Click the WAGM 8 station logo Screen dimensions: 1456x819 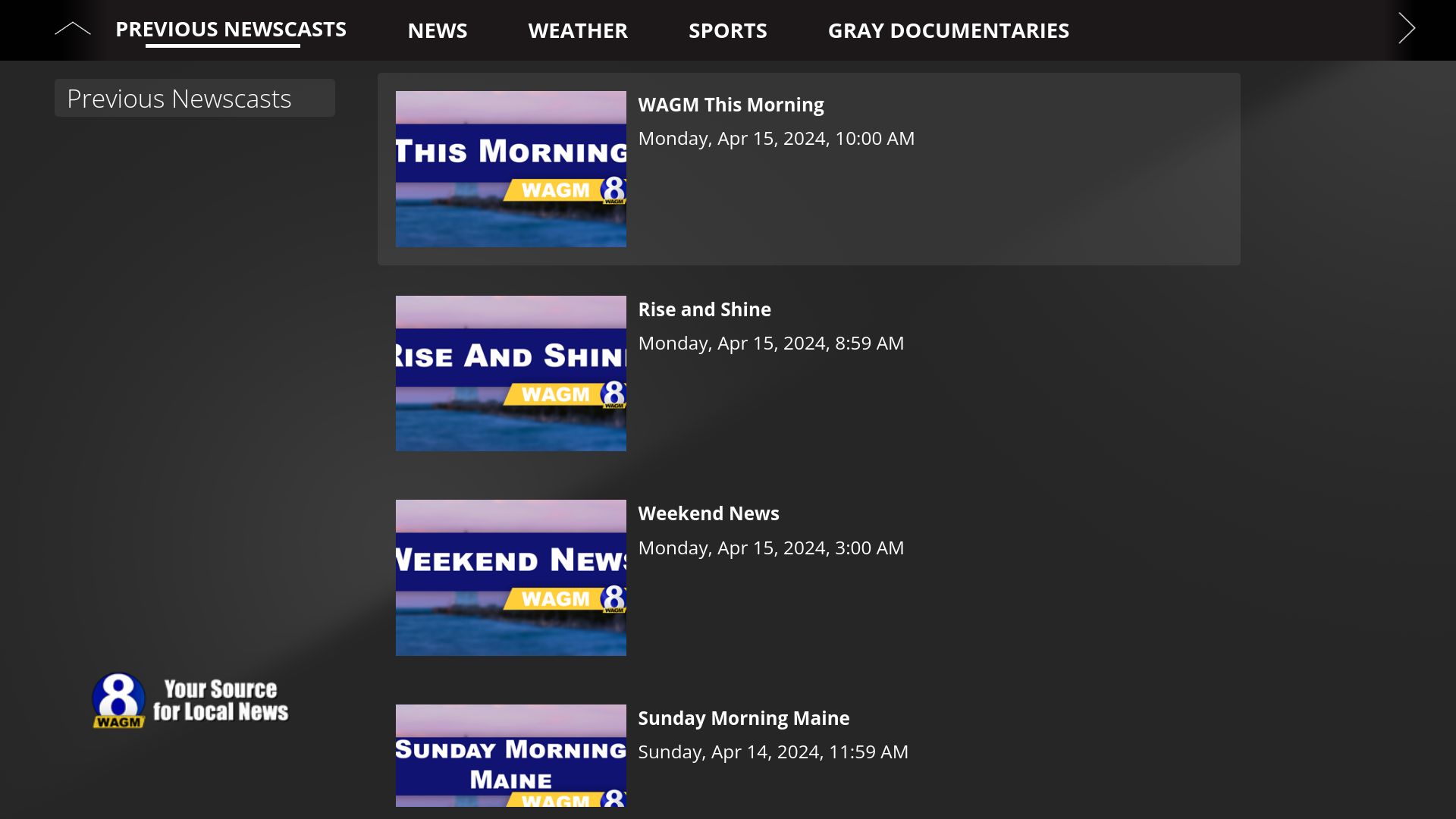[120, 699]
